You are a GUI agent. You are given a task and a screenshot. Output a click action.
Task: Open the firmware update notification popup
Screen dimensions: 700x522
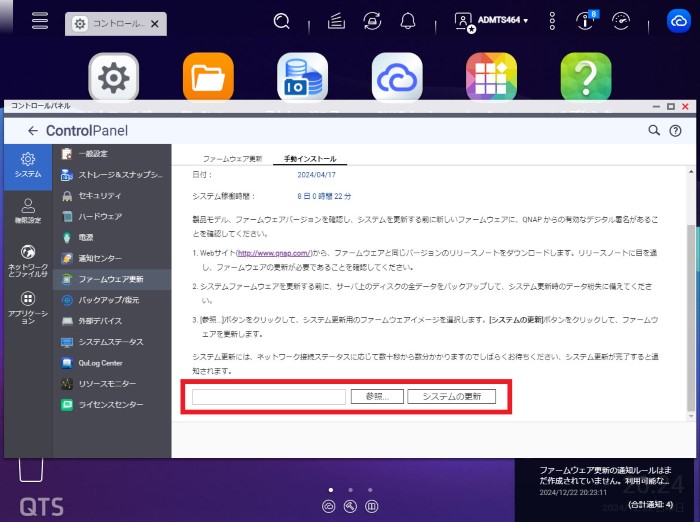[x=605, y=480]
